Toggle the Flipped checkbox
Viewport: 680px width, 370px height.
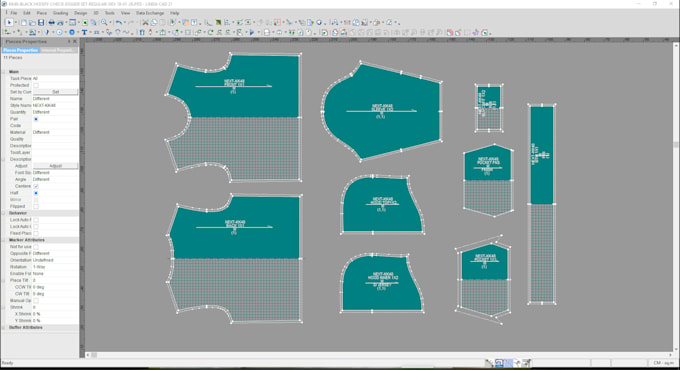(x=36, y=206)
